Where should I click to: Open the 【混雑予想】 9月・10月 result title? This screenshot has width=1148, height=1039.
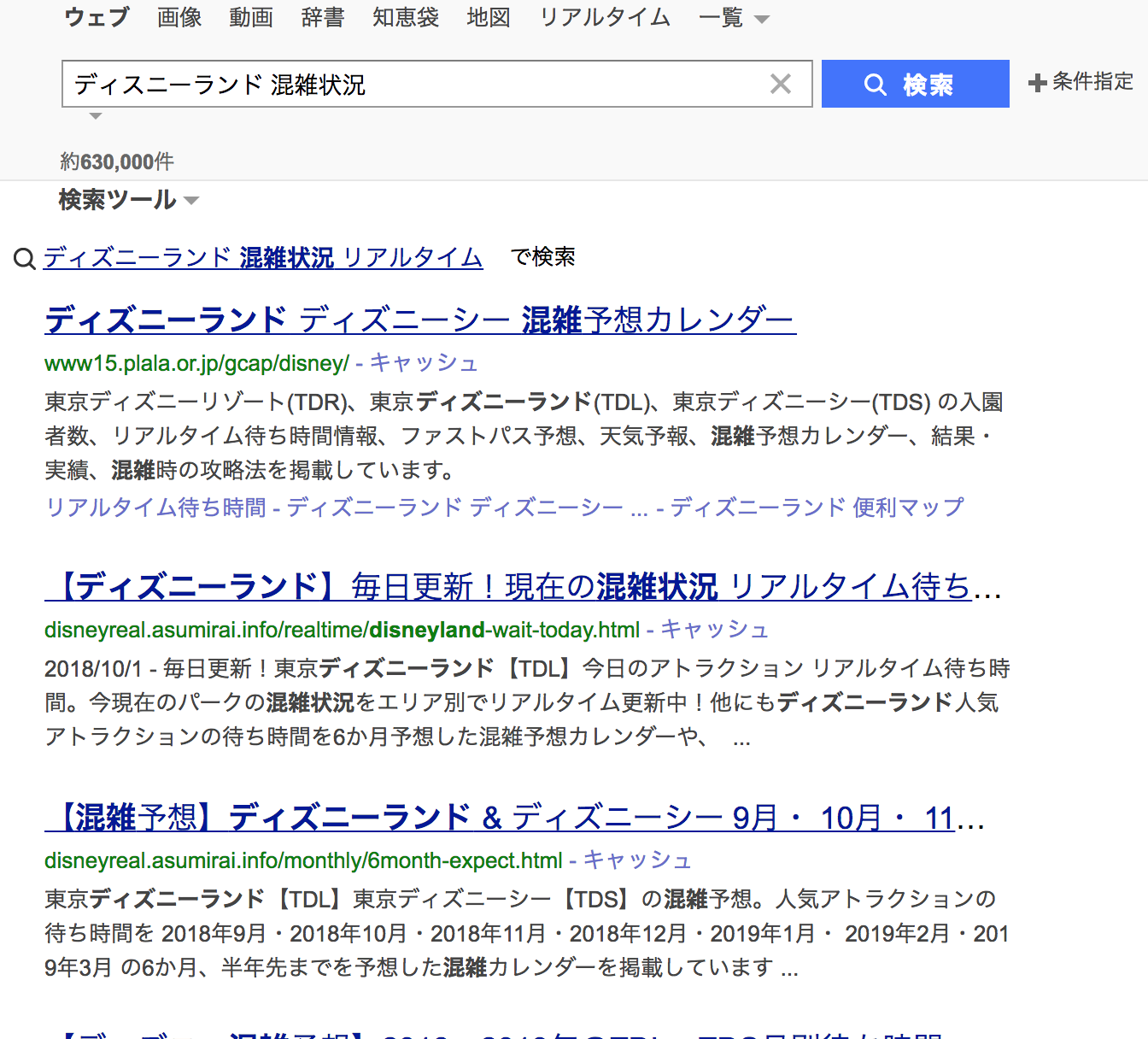click(x=514, y=819)
